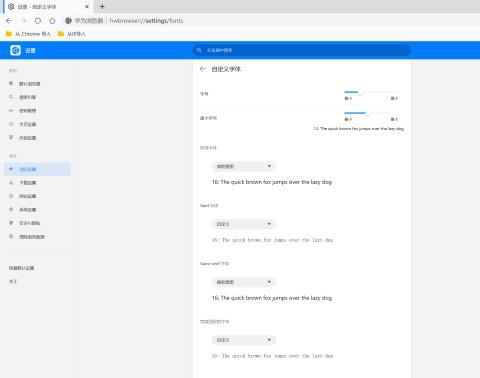Image resolution: width=480 pixels, height=378 pixels.
Task: Return from 自定义字体 using back arrow
Action: (203, 69)
